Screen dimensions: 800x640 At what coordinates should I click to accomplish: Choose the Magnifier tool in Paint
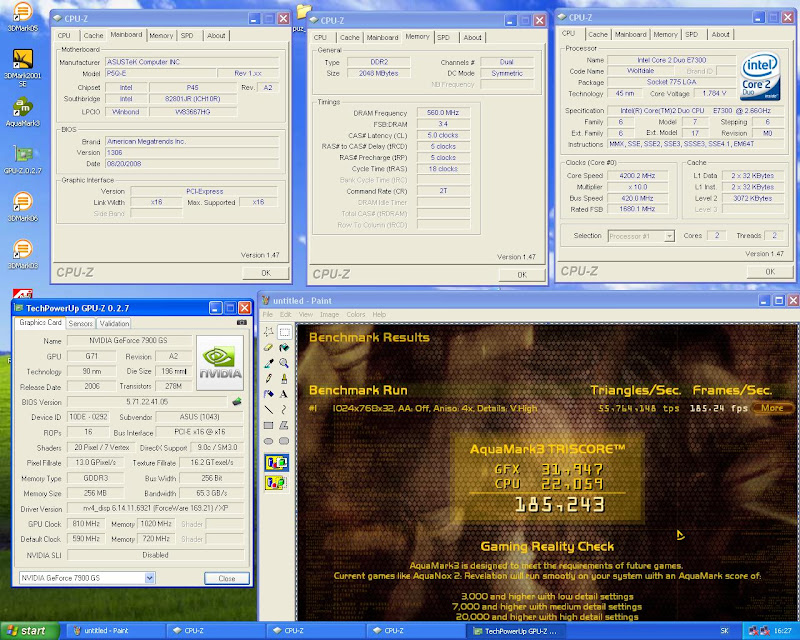click(x=284, y=363)
